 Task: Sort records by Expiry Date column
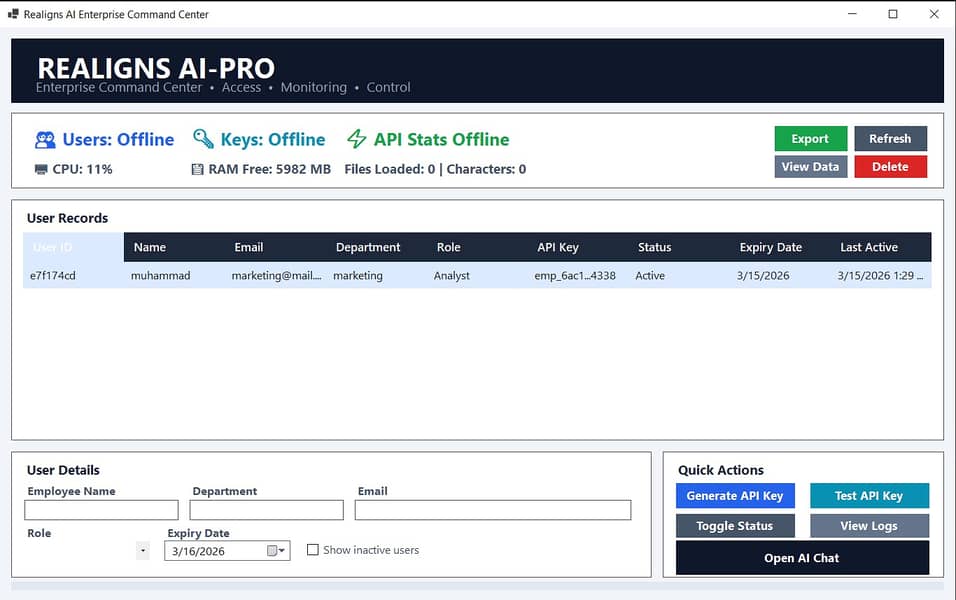[x=770, y=247]
